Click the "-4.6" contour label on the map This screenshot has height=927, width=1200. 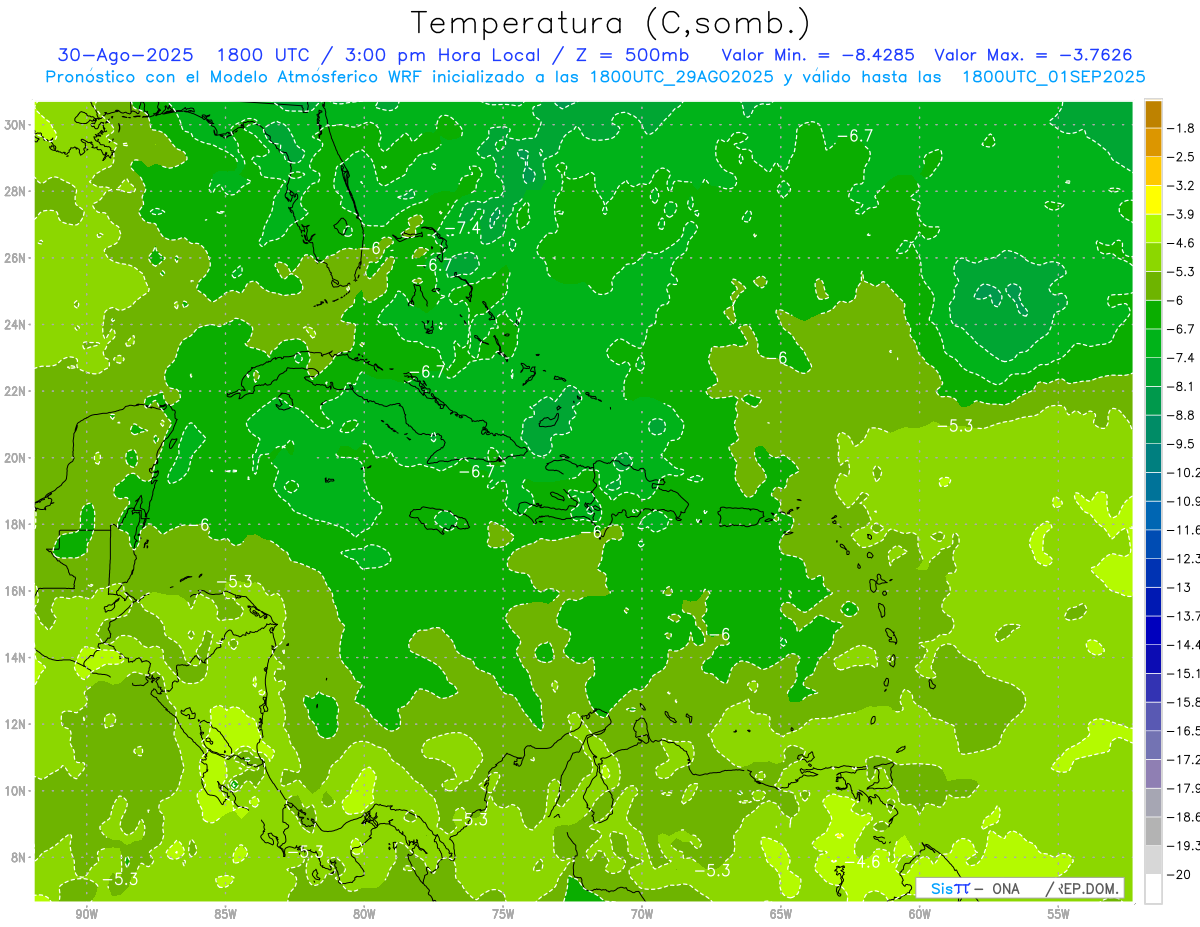coord(861,862)
